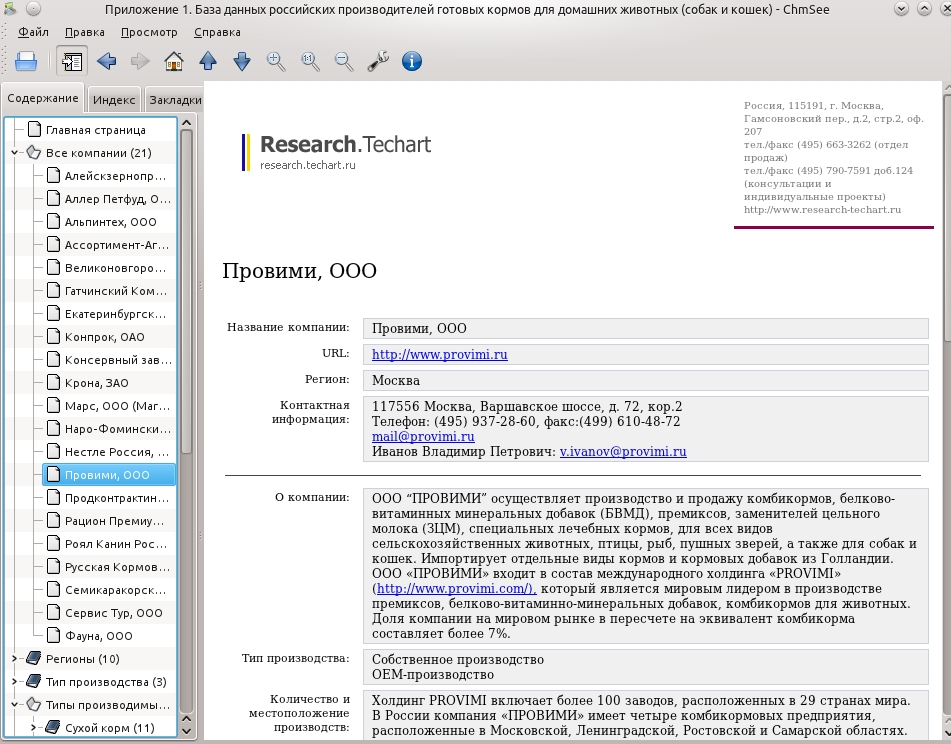Screen dimensions: 951x744
Task: Open Конпрок, ОАО page
Action: 104,337
